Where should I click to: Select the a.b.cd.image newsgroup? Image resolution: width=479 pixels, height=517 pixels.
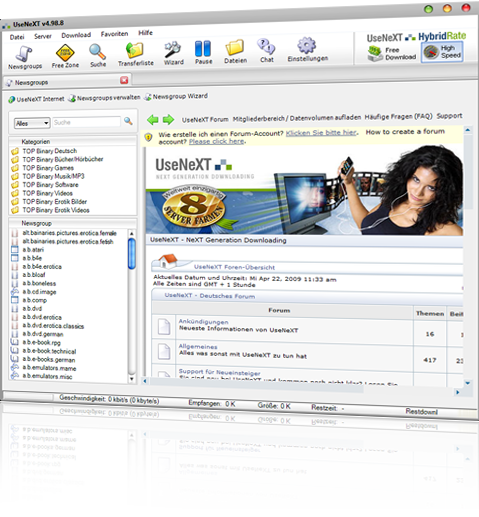click(39, 292)
